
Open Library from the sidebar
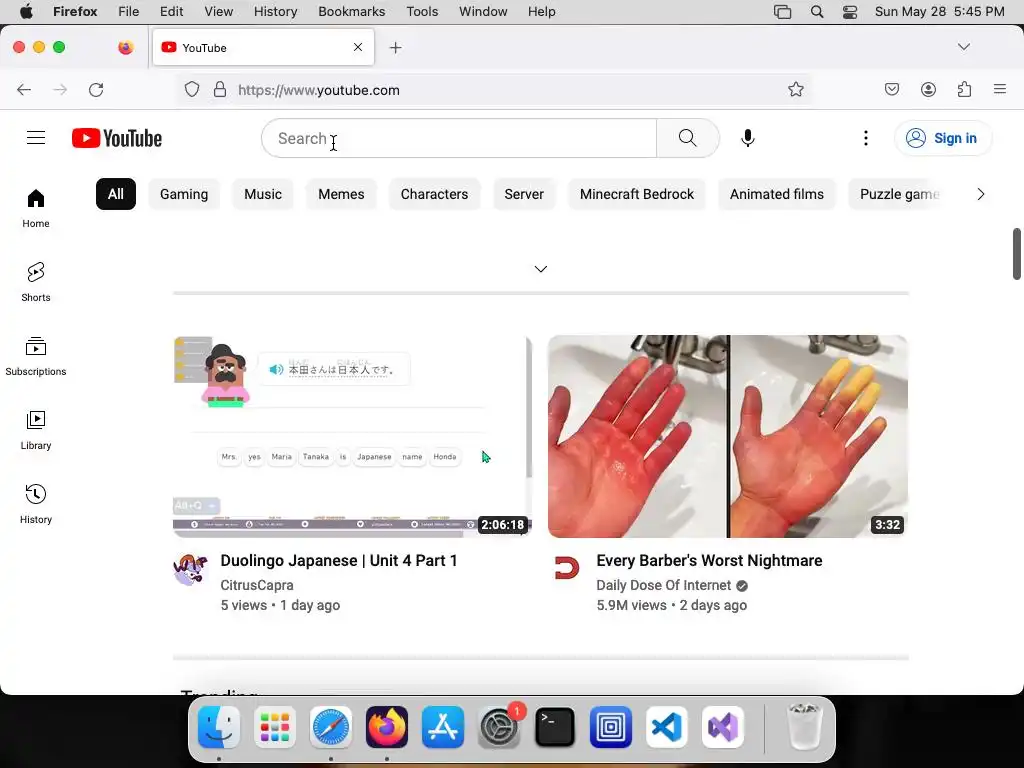coord(36,430)
